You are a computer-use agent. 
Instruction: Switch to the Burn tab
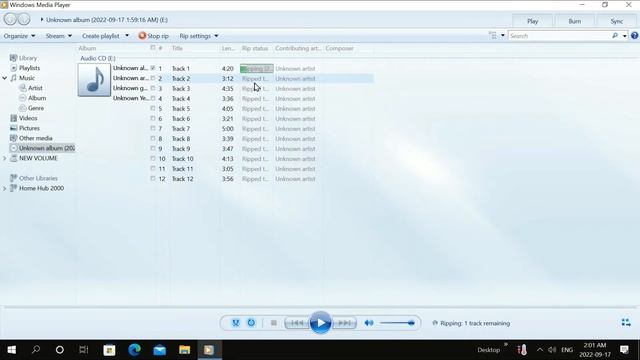click(x=575, y=21)
